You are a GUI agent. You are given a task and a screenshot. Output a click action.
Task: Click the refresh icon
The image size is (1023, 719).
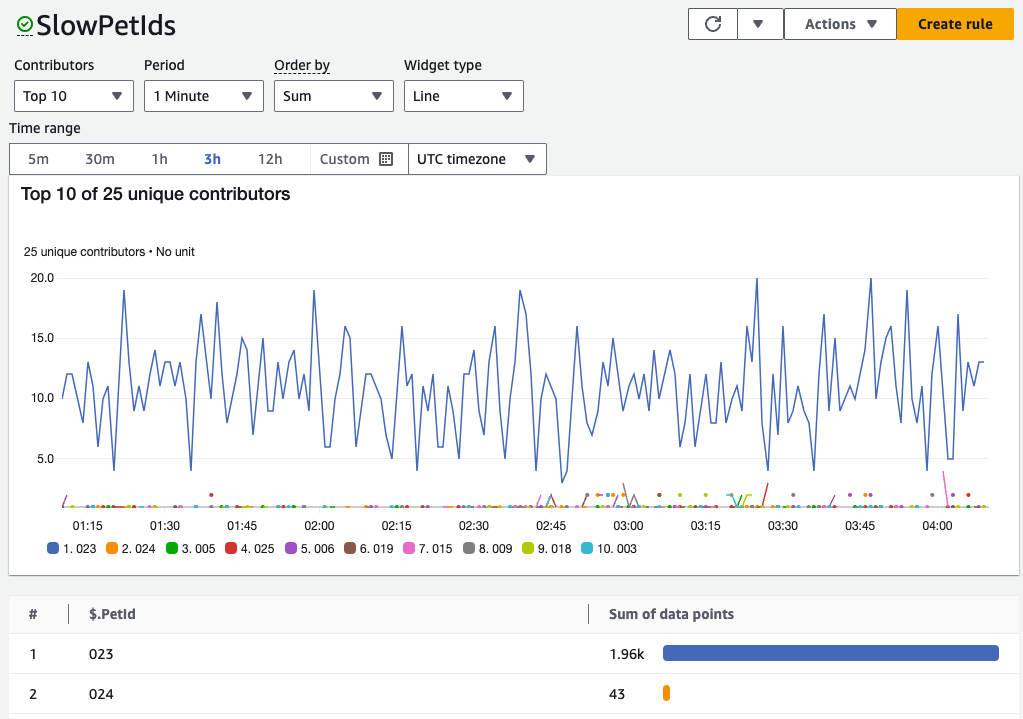coord(712,24)
